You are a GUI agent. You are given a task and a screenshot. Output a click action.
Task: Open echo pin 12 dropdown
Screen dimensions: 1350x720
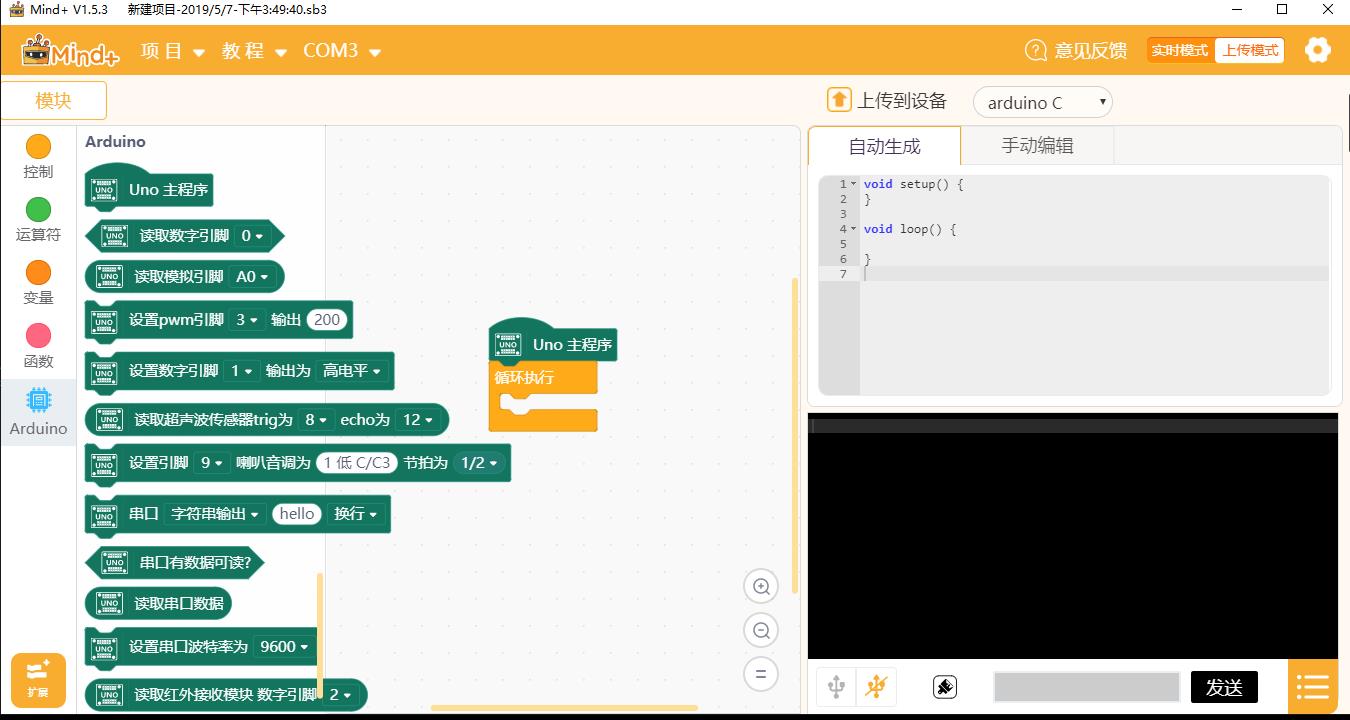pyautogui.click(x=418, y=420)
